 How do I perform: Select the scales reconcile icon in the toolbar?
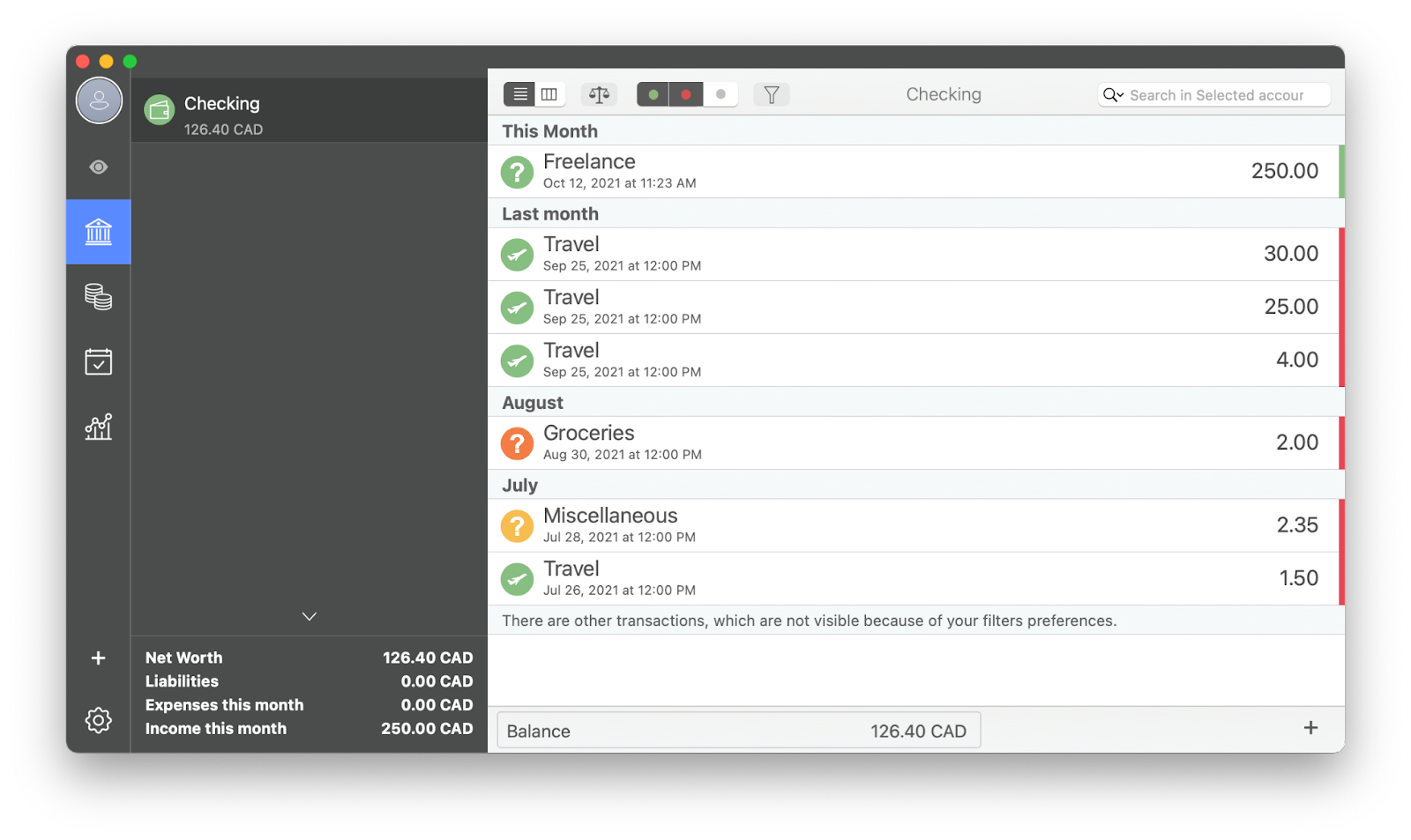pyautogui.click(x=599, y=93)
